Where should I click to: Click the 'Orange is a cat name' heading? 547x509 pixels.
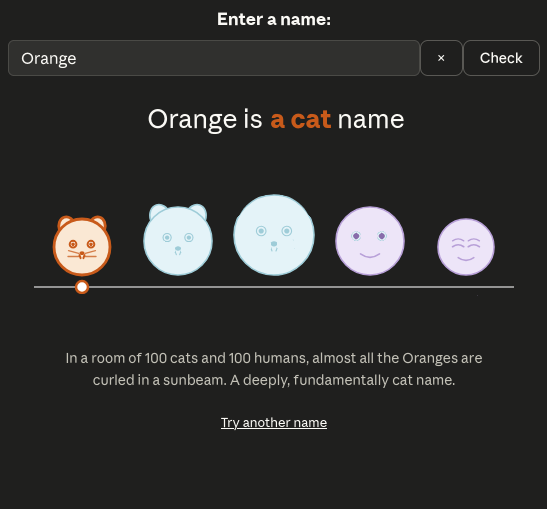(276, 119)
